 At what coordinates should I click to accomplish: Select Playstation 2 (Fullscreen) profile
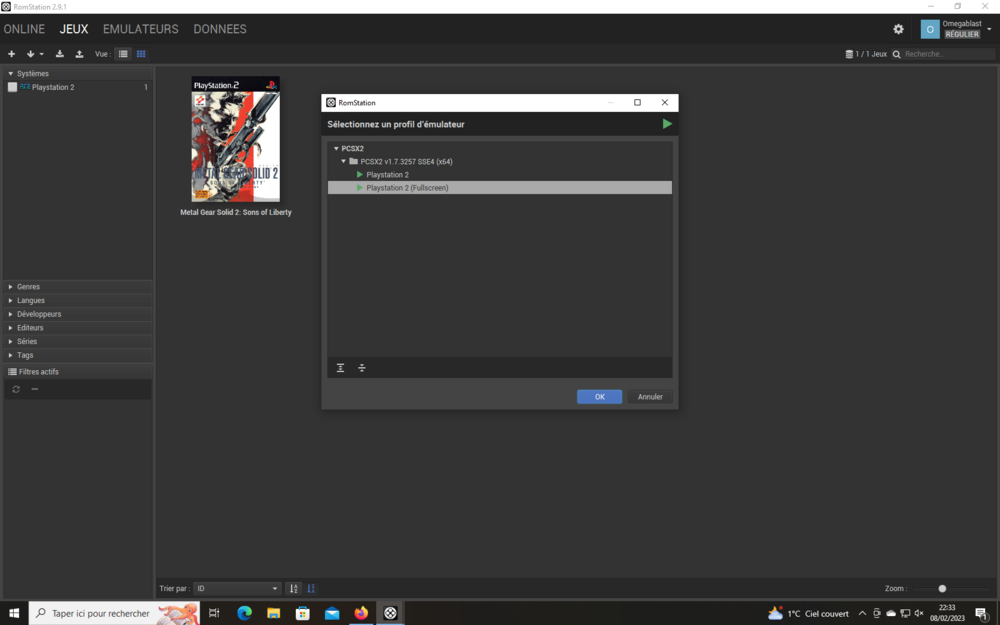(x=499, y=188)
